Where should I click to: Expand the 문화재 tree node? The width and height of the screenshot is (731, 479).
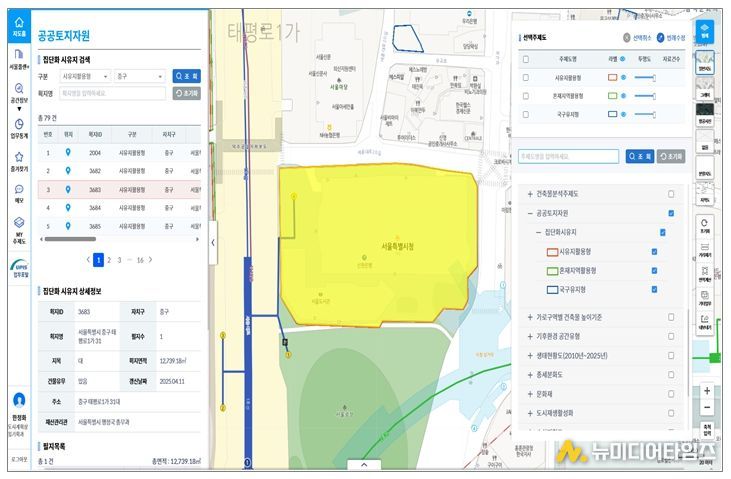(x=530, y=393)
